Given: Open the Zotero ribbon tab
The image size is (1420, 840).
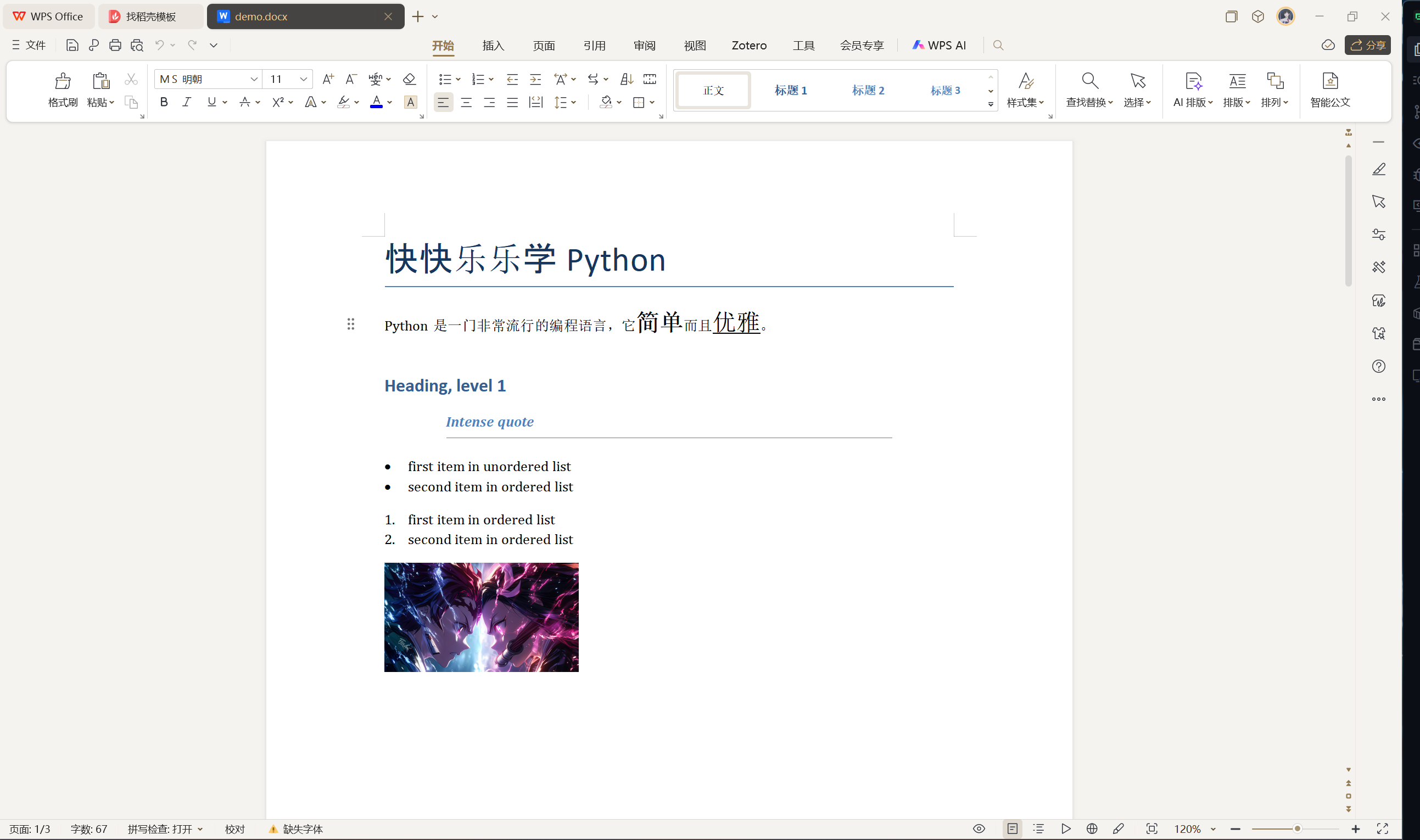Looking at the screenshot, I should tap(748, 45).
